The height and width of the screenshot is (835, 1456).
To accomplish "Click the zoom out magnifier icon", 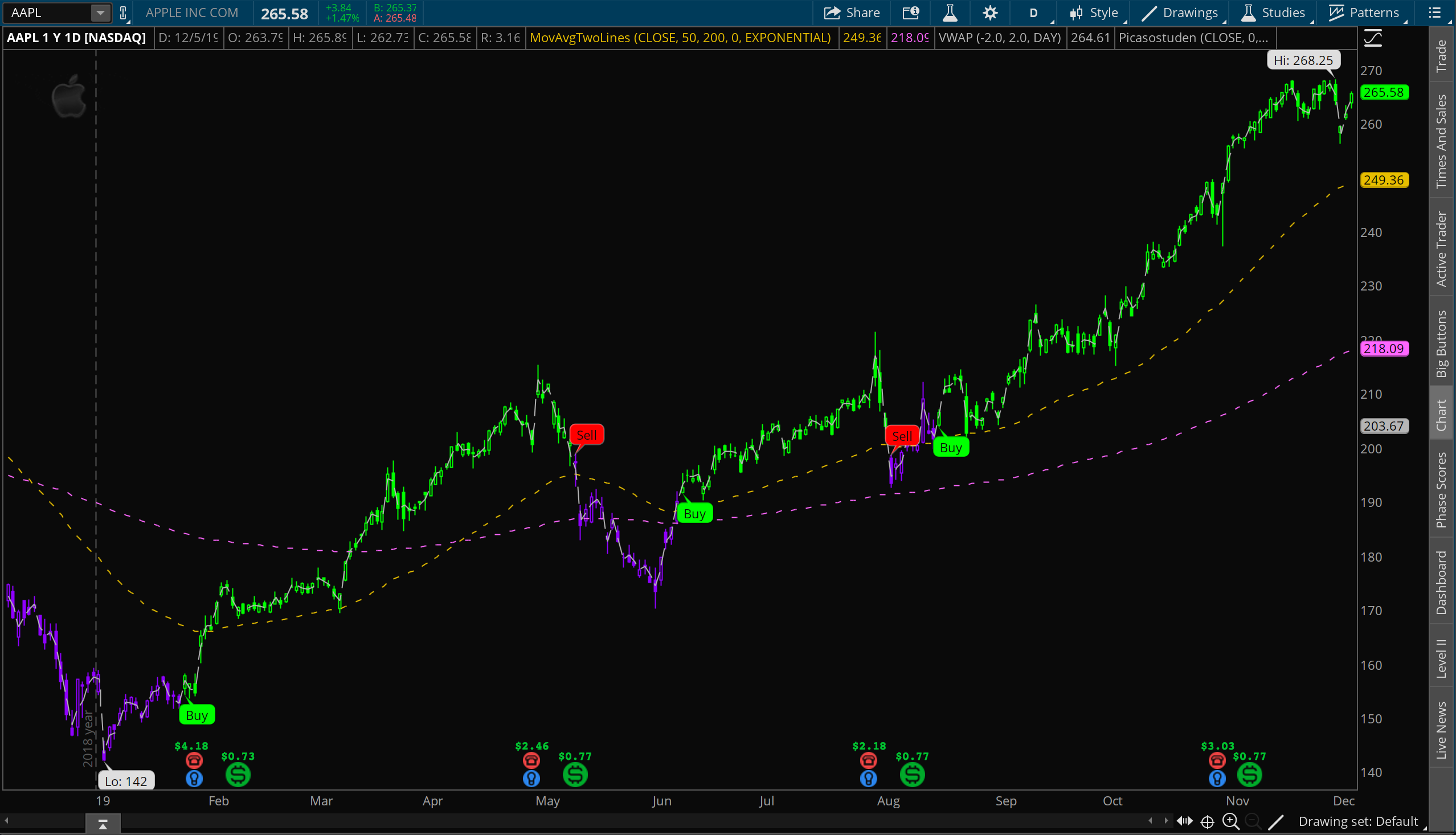I will click(1253, 822).
